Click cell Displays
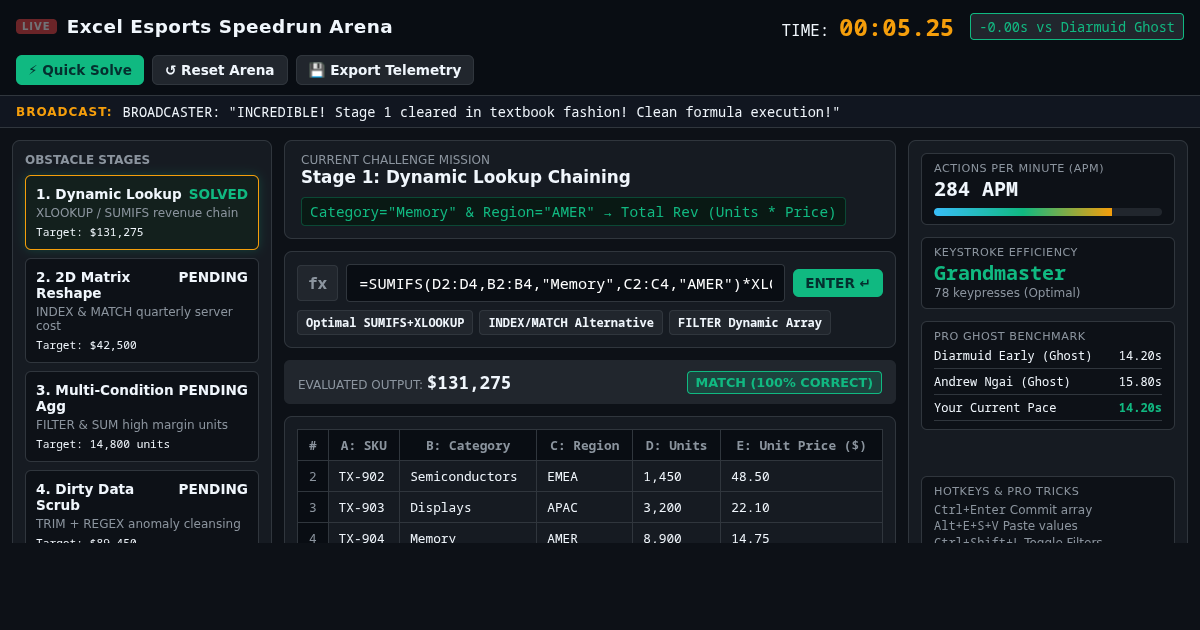1200x630 pixels. tap(468, 507)
